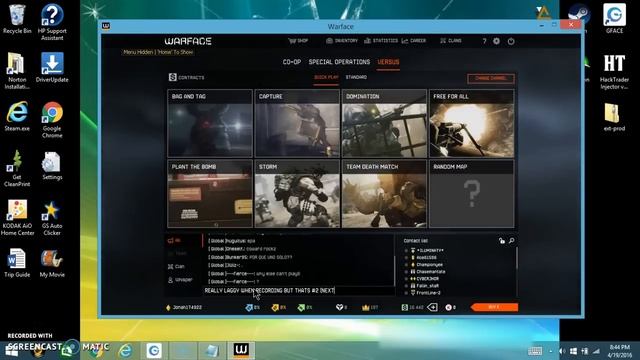Choose the Storm game mode
The width and height of the screenshot is (640, 360).
297,194
